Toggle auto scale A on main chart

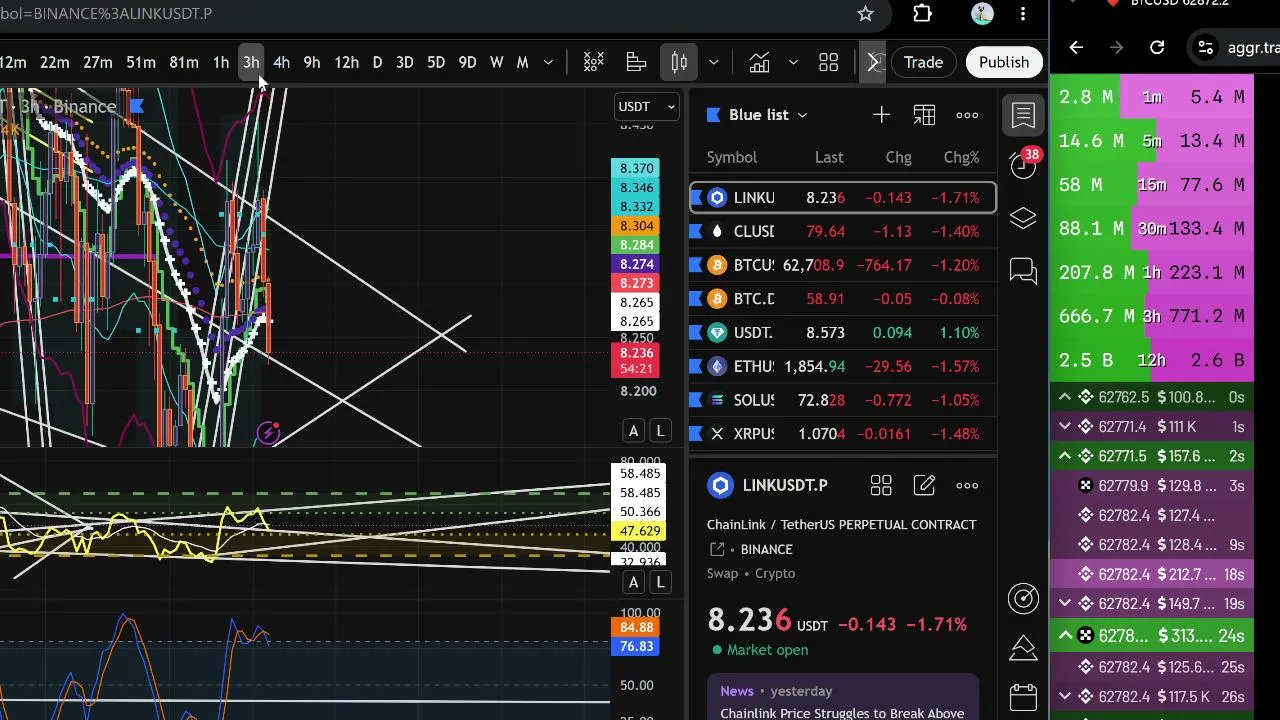633,431
